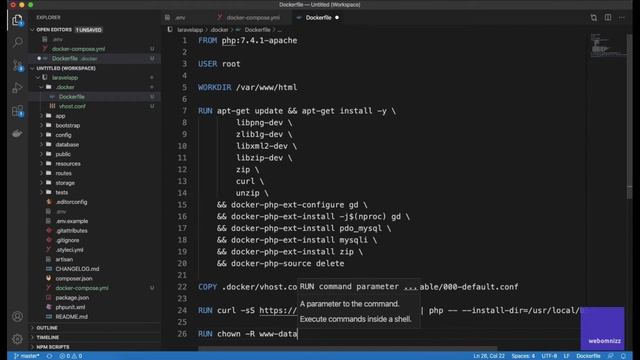Image resolution: width=640 pixels, height=360 pixels.
Task: Open the Docker view in activity bar
Action: pos(17,133)
